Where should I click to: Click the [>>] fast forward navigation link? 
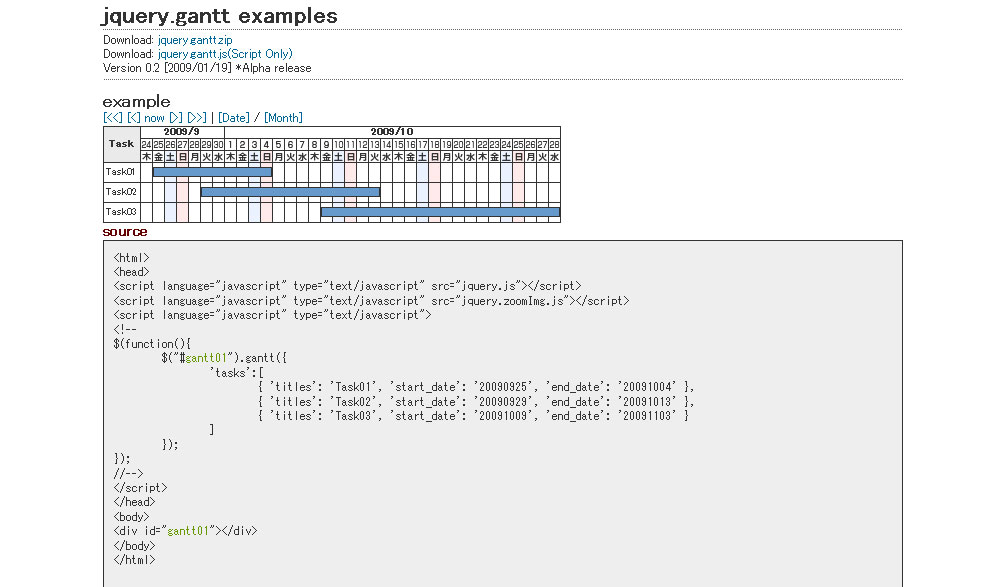tap(196, 118)
